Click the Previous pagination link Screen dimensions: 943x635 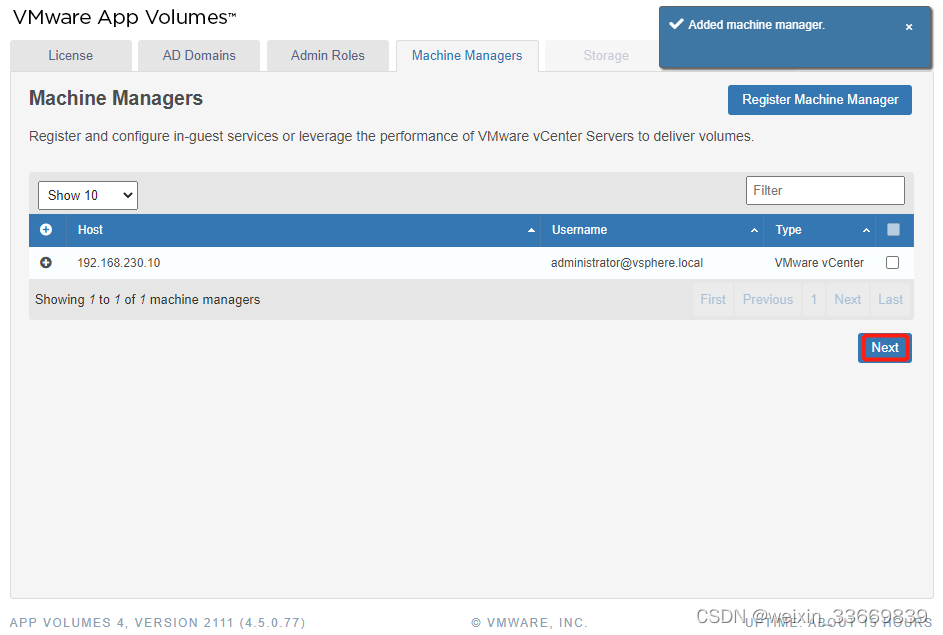coord(767,299)
